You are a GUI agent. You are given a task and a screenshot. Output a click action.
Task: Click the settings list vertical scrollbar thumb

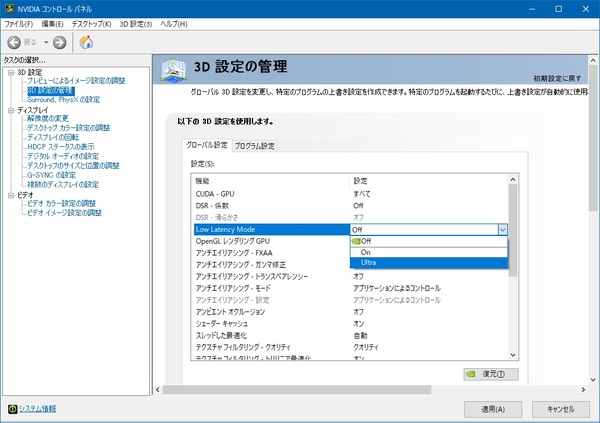513,230
